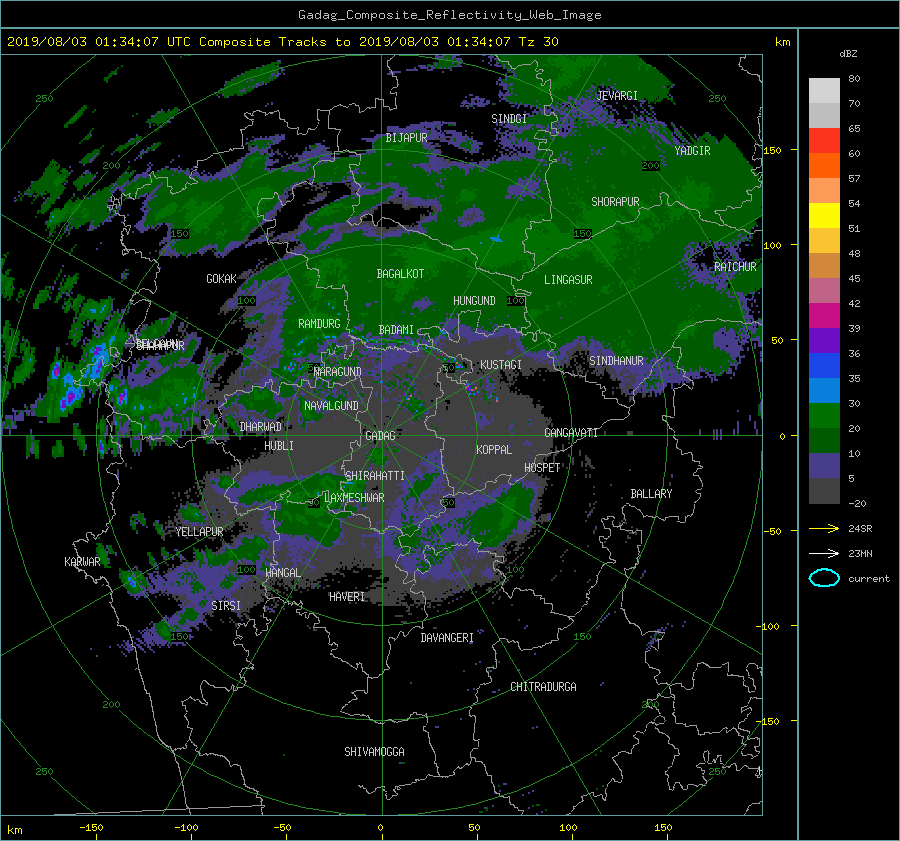Select the HOSPET city label
Screen dimensions: 900x841
542,468
